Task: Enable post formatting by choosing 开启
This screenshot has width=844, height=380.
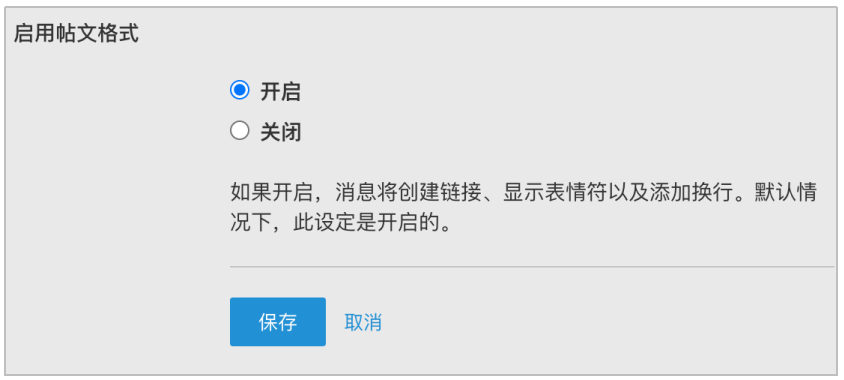Action: coord(240,90)
